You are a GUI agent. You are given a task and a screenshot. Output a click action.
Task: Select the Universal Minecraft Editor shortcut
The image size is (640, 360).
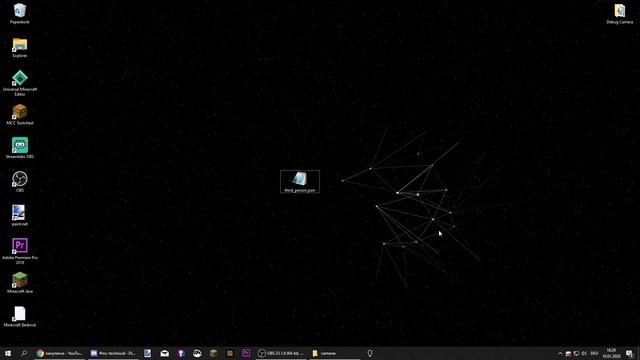tap(20, 83)
